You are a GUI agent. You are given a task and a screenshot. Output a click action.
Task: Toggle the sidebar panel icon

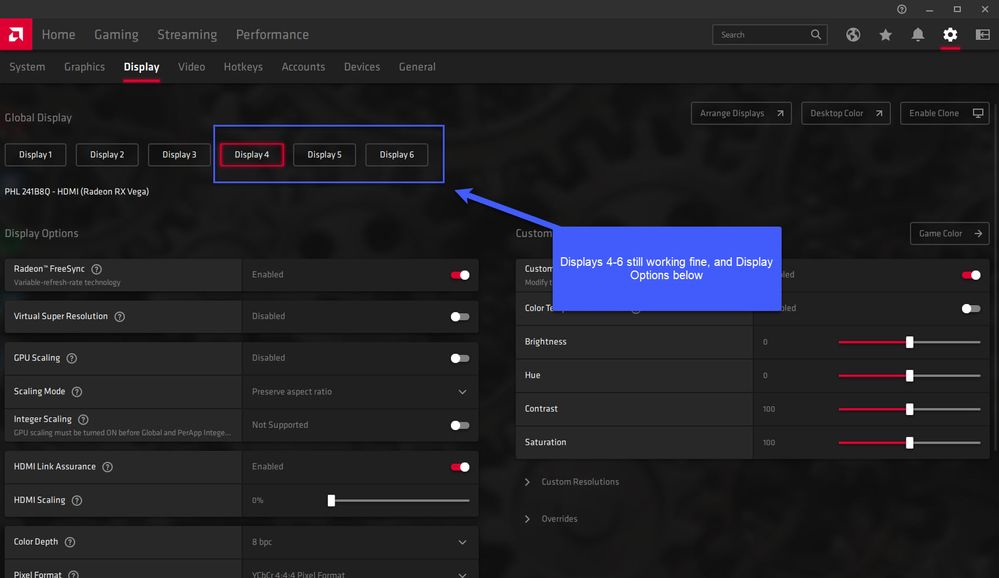[x=982, y=34]
